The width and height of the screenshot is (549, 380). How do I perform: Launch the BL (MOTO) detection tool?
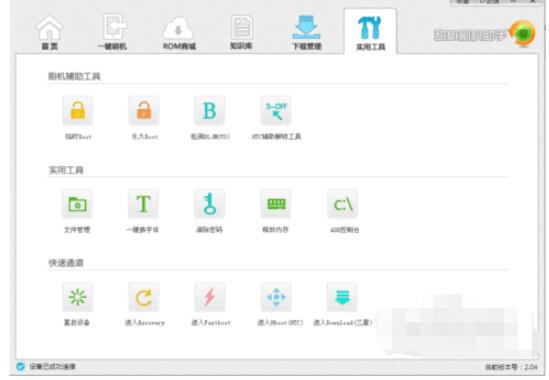[x=210, y=110]
